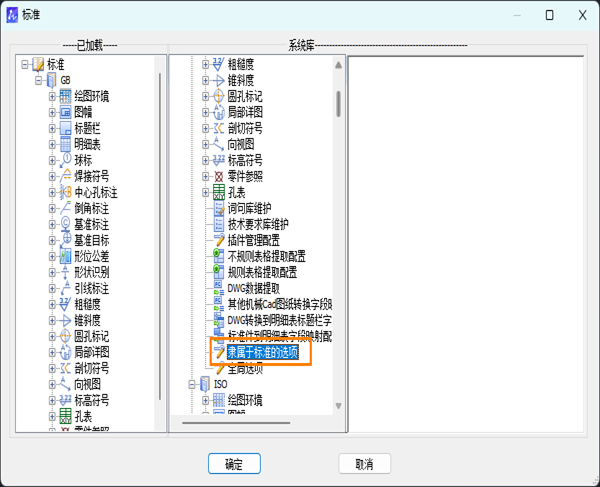Screen dimensions: 600x487
Task: Select the GB standard book icon
Action: [52, 80]
